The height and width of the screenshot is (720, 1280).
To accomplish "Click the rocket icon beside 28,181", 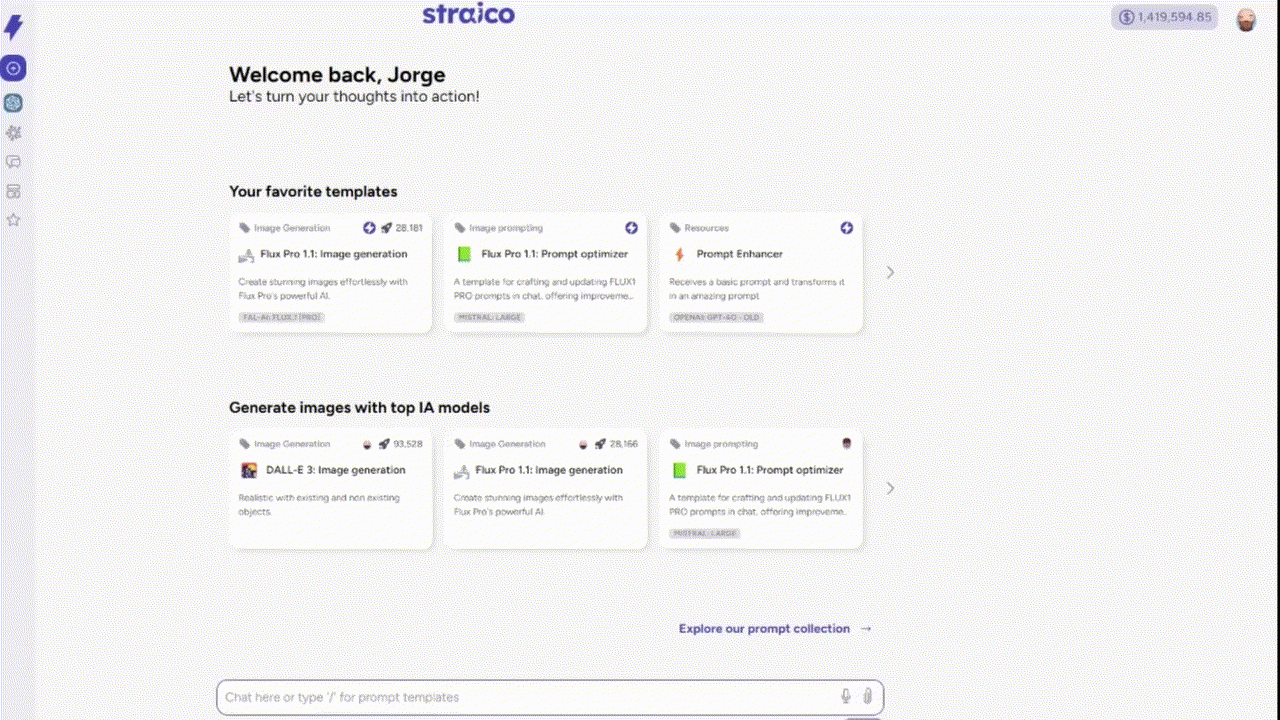I will (386, 228).
